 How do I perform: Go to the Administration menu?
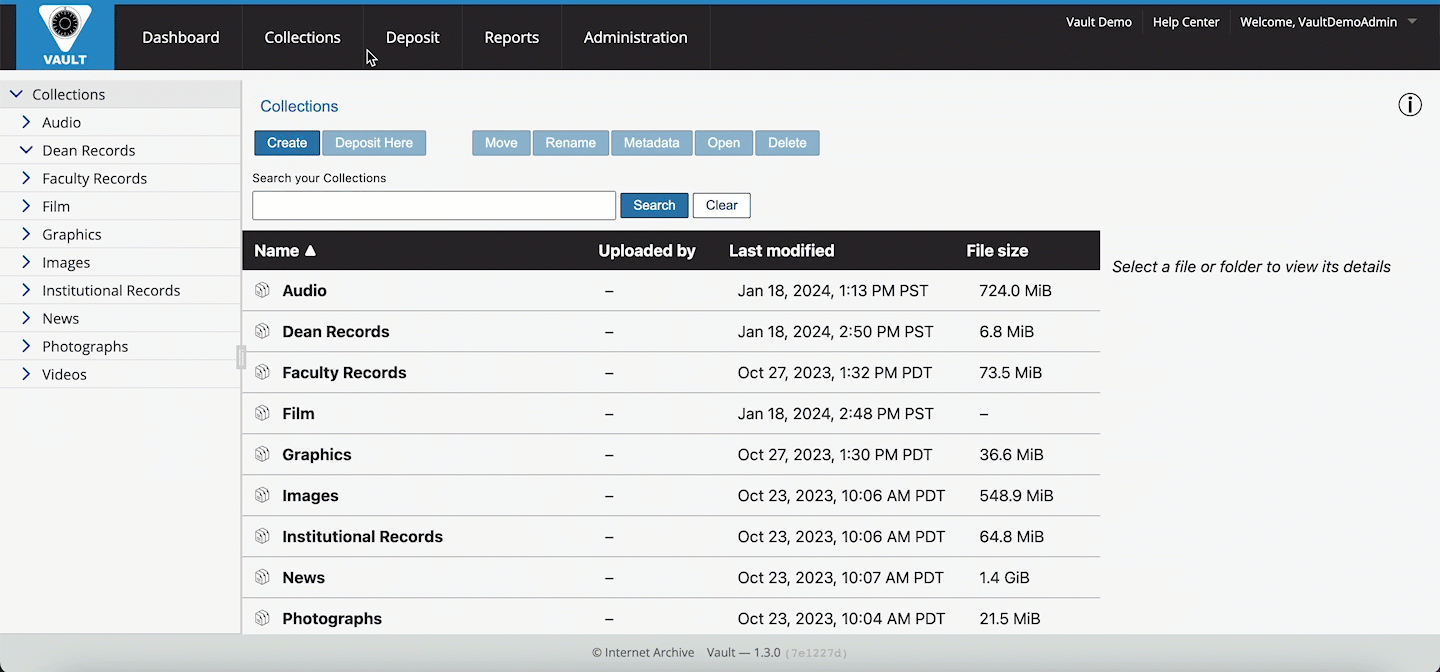[635, 37]
